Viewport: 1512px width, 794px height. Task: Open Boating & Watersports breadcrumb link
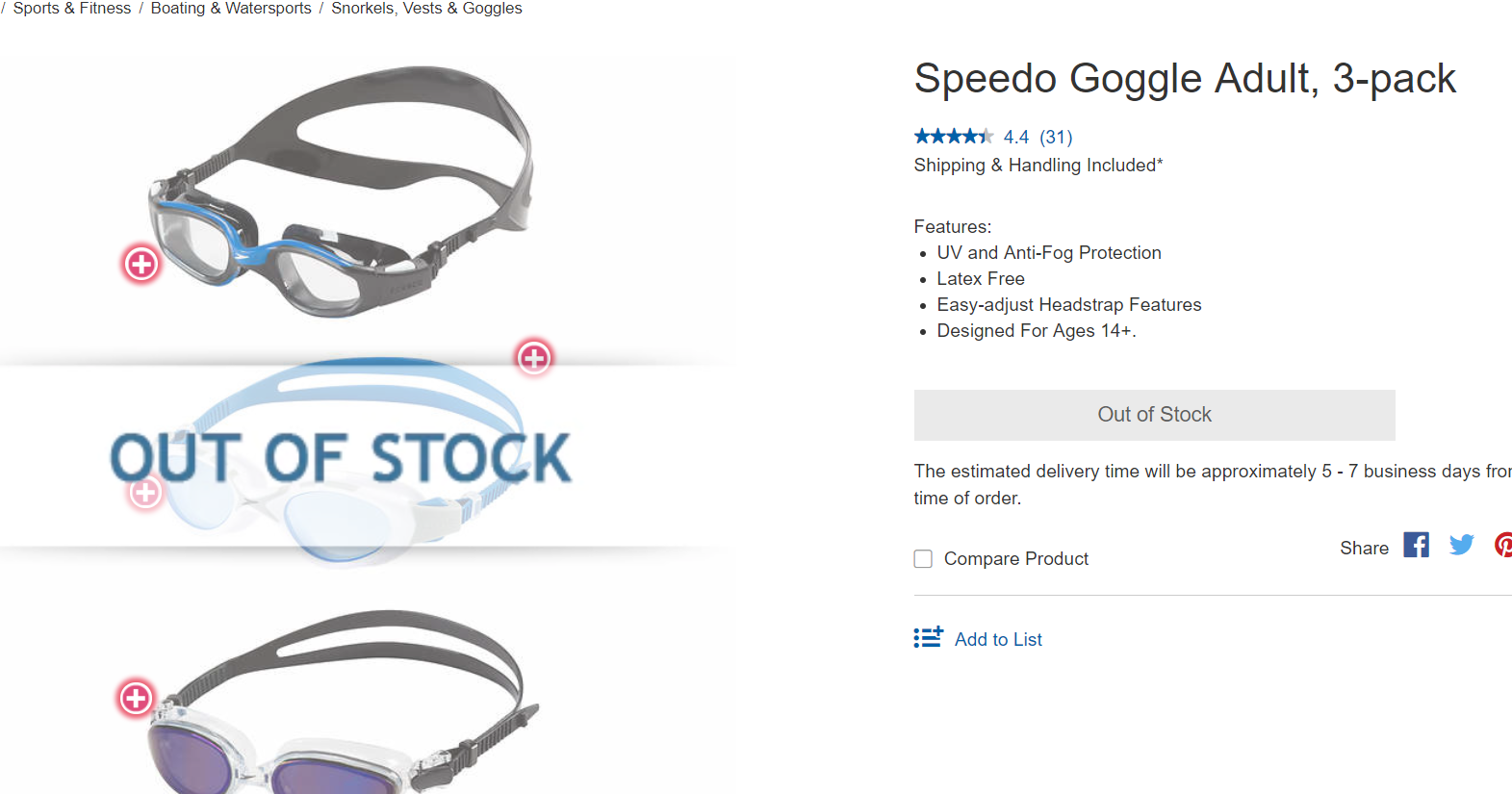231,9
